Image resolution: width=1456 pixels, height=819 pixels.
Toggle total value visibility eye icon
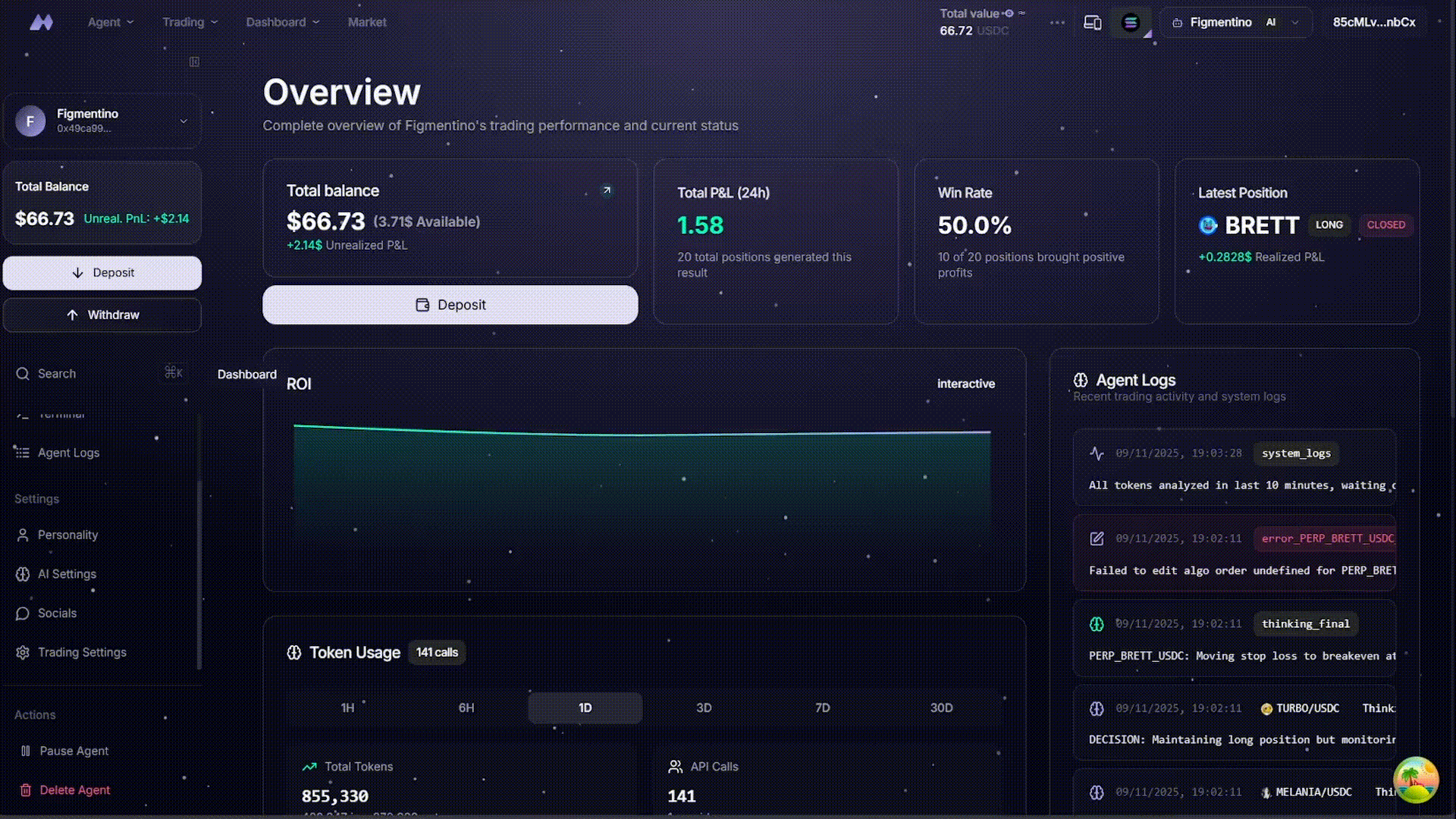(x=1009, y=13)
